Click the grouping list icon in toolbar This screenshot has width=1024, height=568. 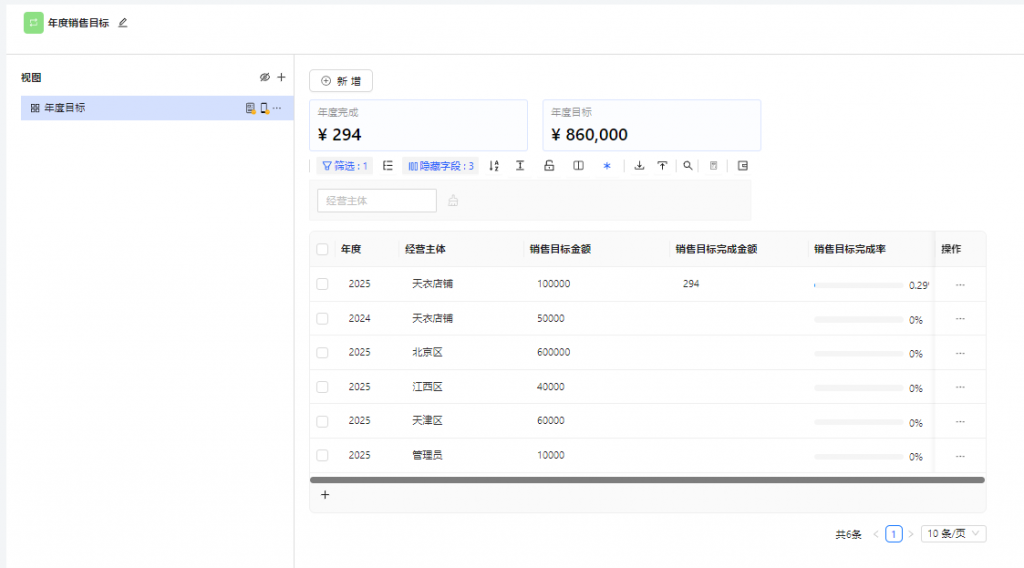388,166
